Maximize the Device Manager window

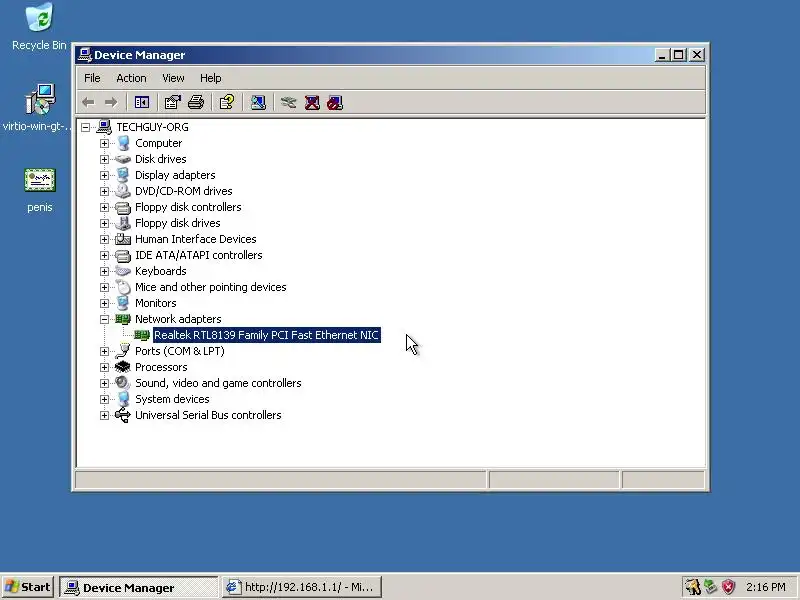(x=679, y=55)
